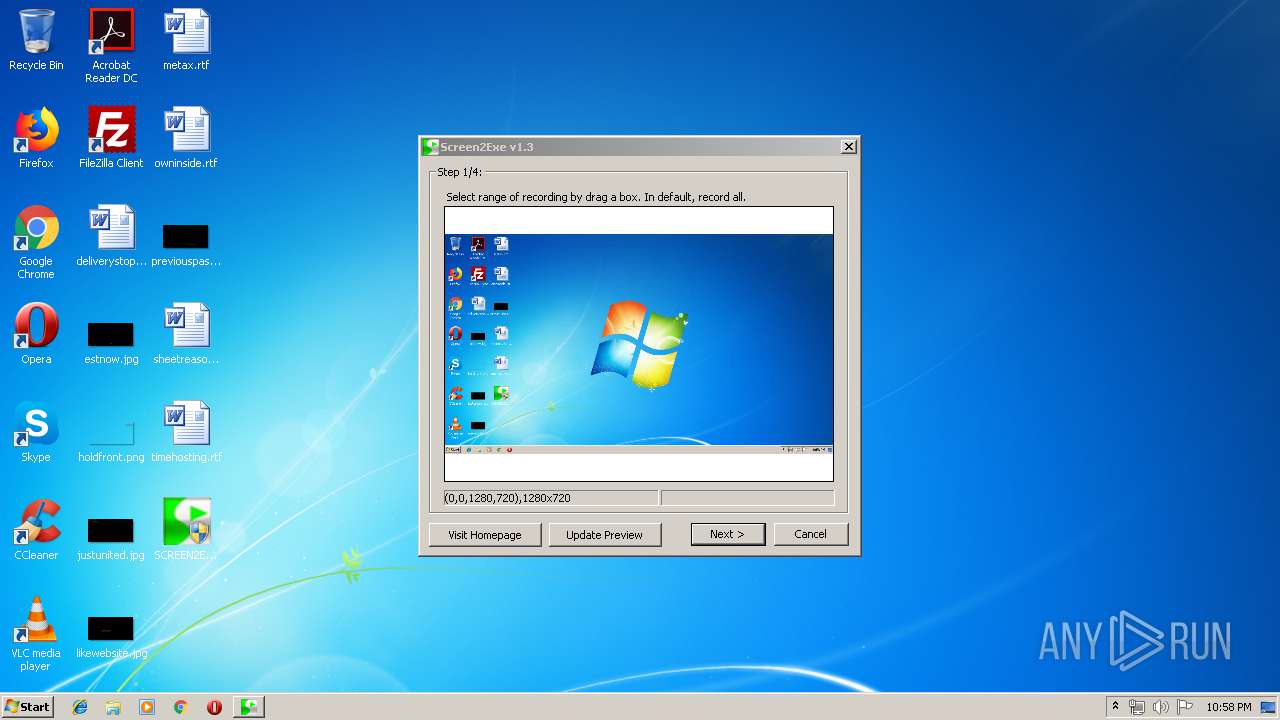Open the Windows Start menu
The height and width of the screenshot is (720, 1280).
pos(27,707)
